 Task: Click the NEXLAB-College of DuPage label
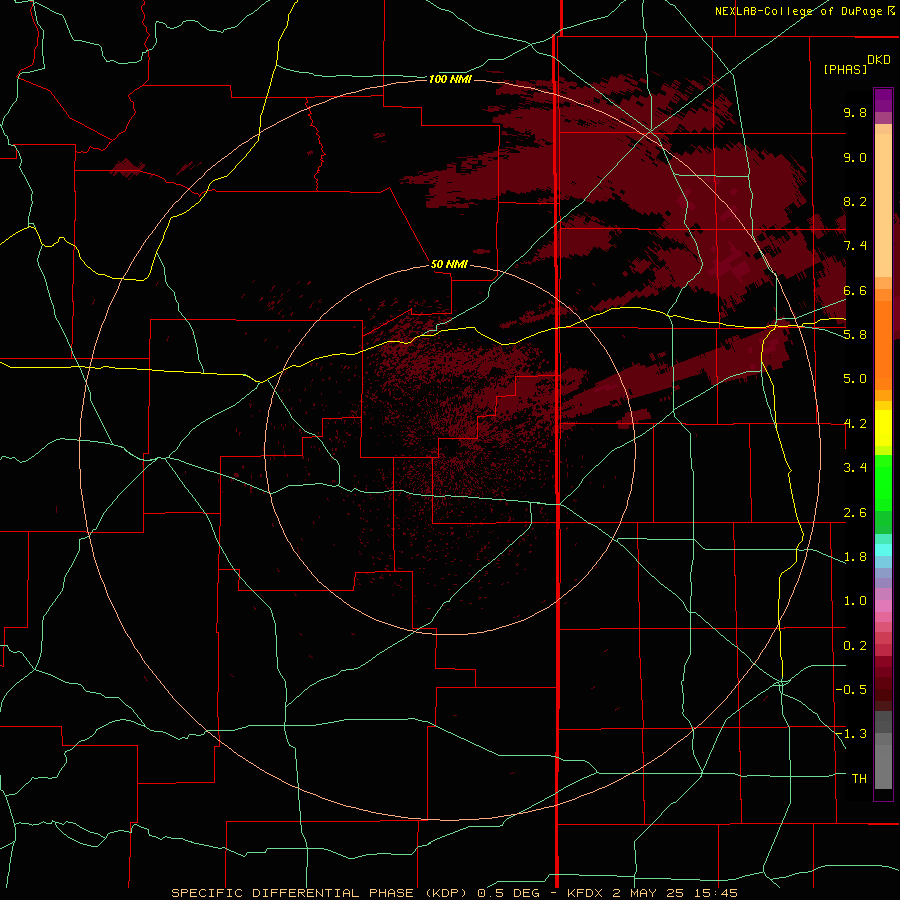(801, 11)
